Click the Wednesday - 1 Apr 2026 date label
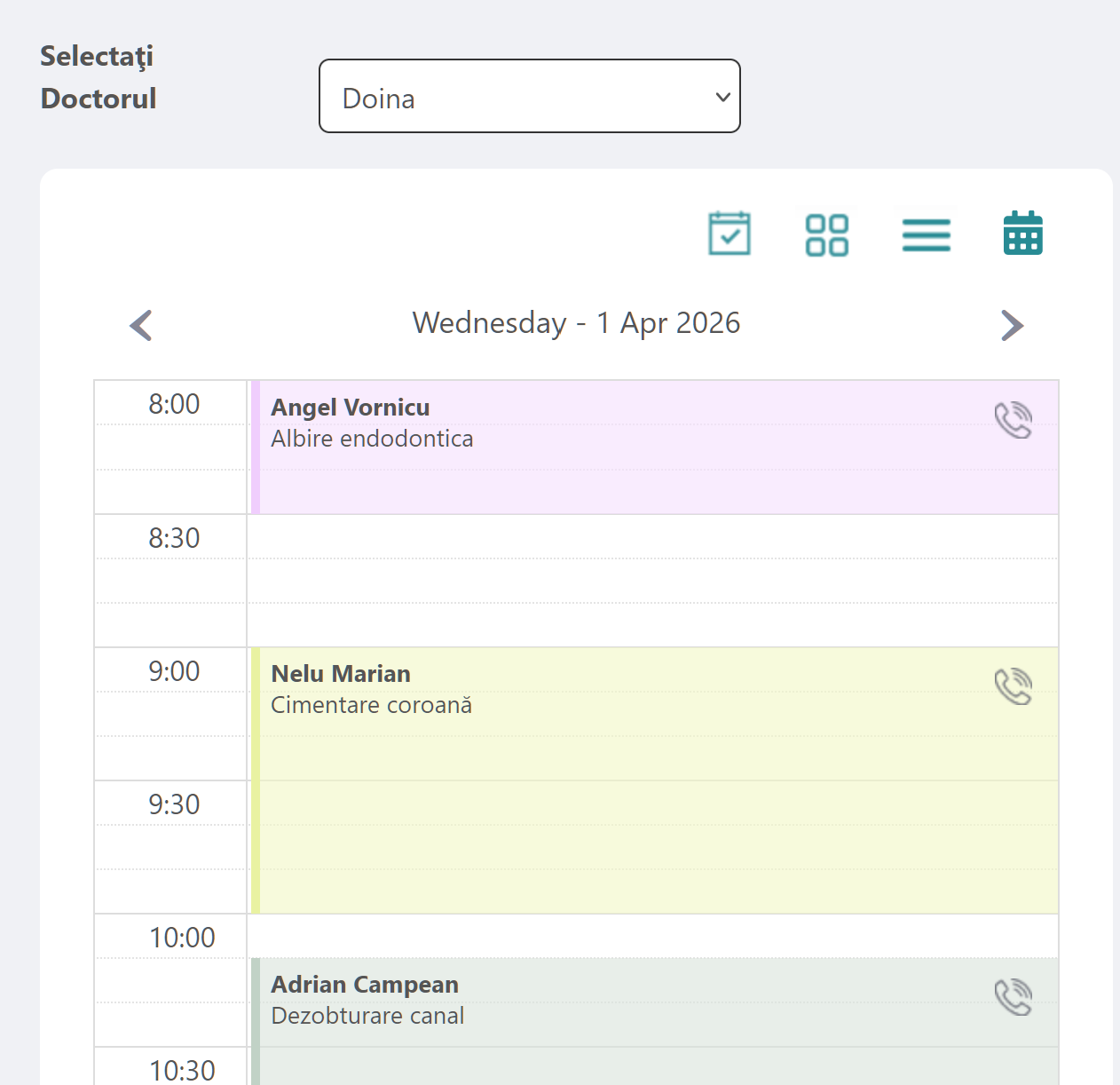This screenshot has height=1085, width=1120. pyautogui.click(x=575, y=322)
